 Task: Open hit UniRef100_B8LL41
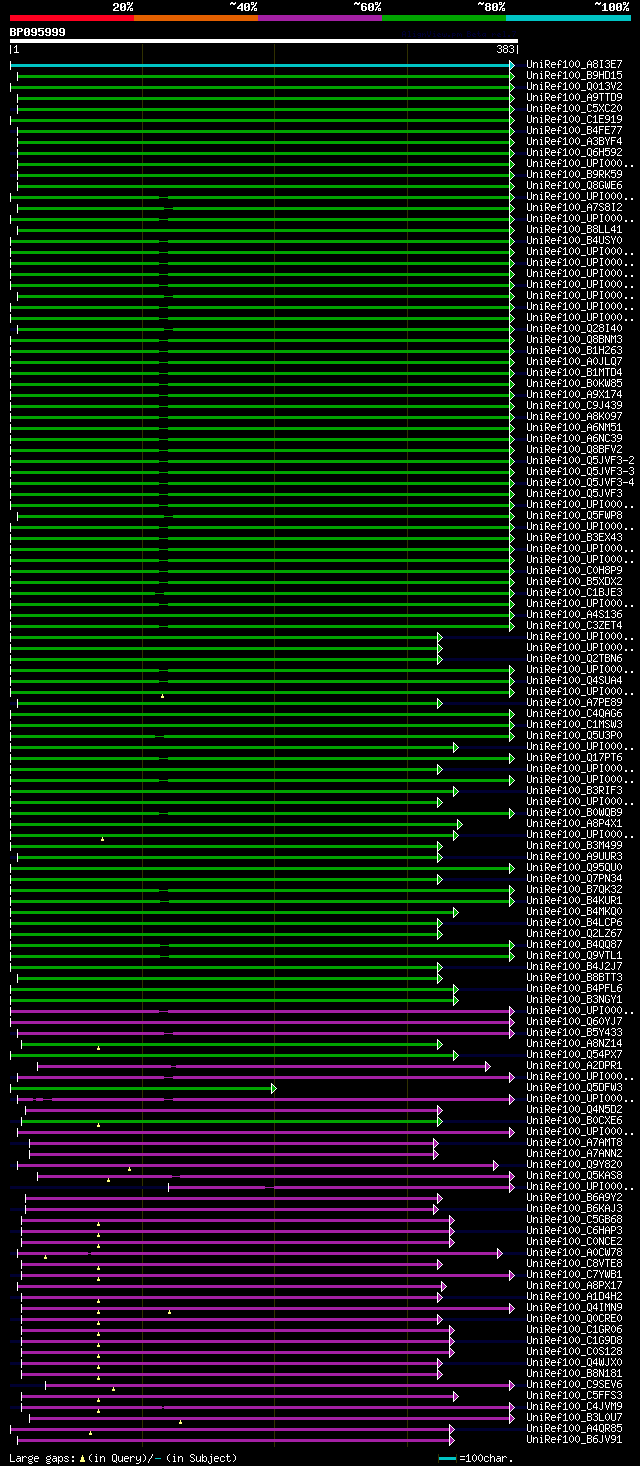[x=574, y=229]
